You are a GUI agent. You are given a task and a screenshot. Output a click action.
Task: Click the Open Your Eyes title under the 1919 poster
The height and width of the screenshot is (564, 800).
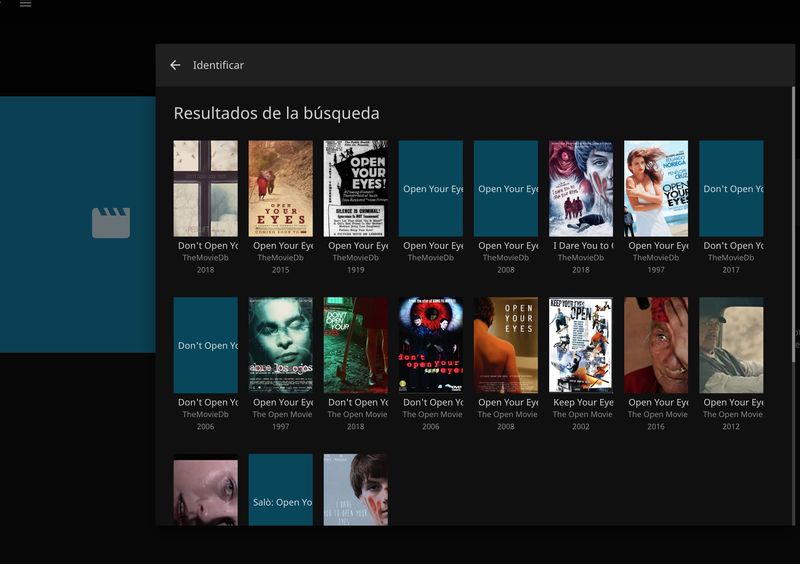tap(355, 245)
